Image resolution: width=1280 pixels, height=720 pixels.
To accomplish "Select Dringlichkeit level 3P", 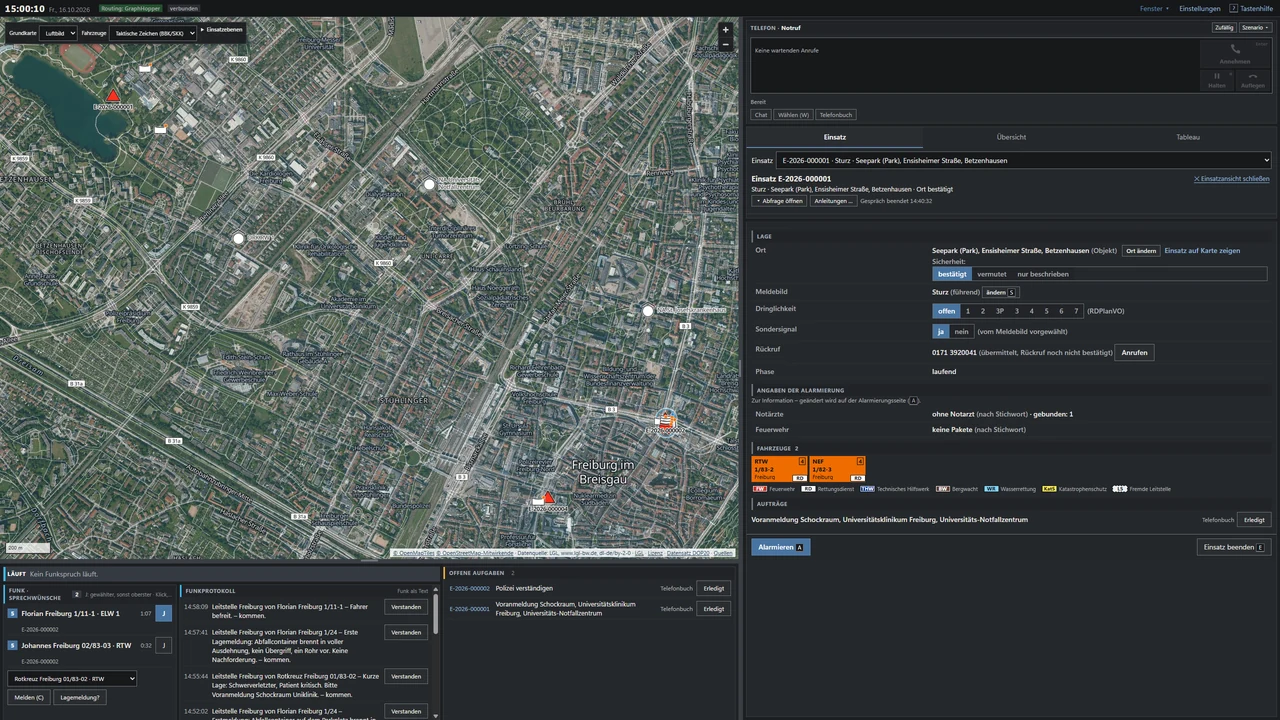I will [x=999, y=311].
